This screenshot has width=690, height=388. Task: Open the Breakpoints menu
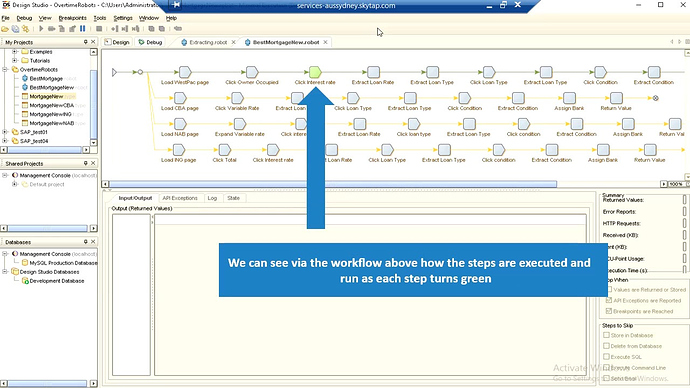pyautogui.click(x=72, y=18)
